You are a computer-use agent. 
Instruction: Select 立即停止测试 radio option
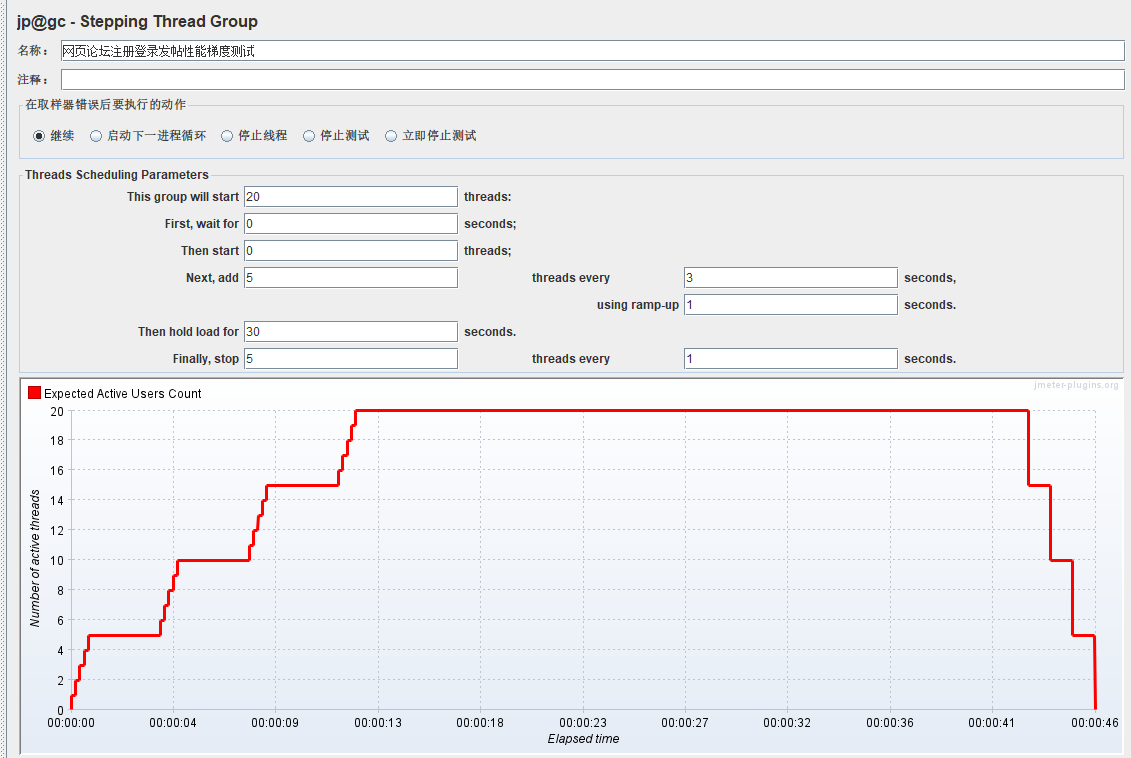391,136
